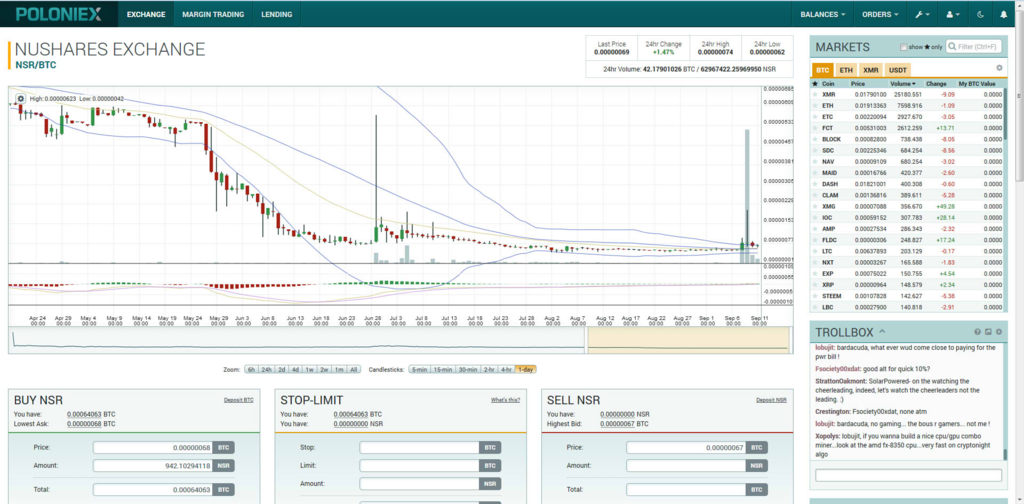Sort markets by star column header
The width and height of the screenshot is (1024, 504).
coord(814,84)
